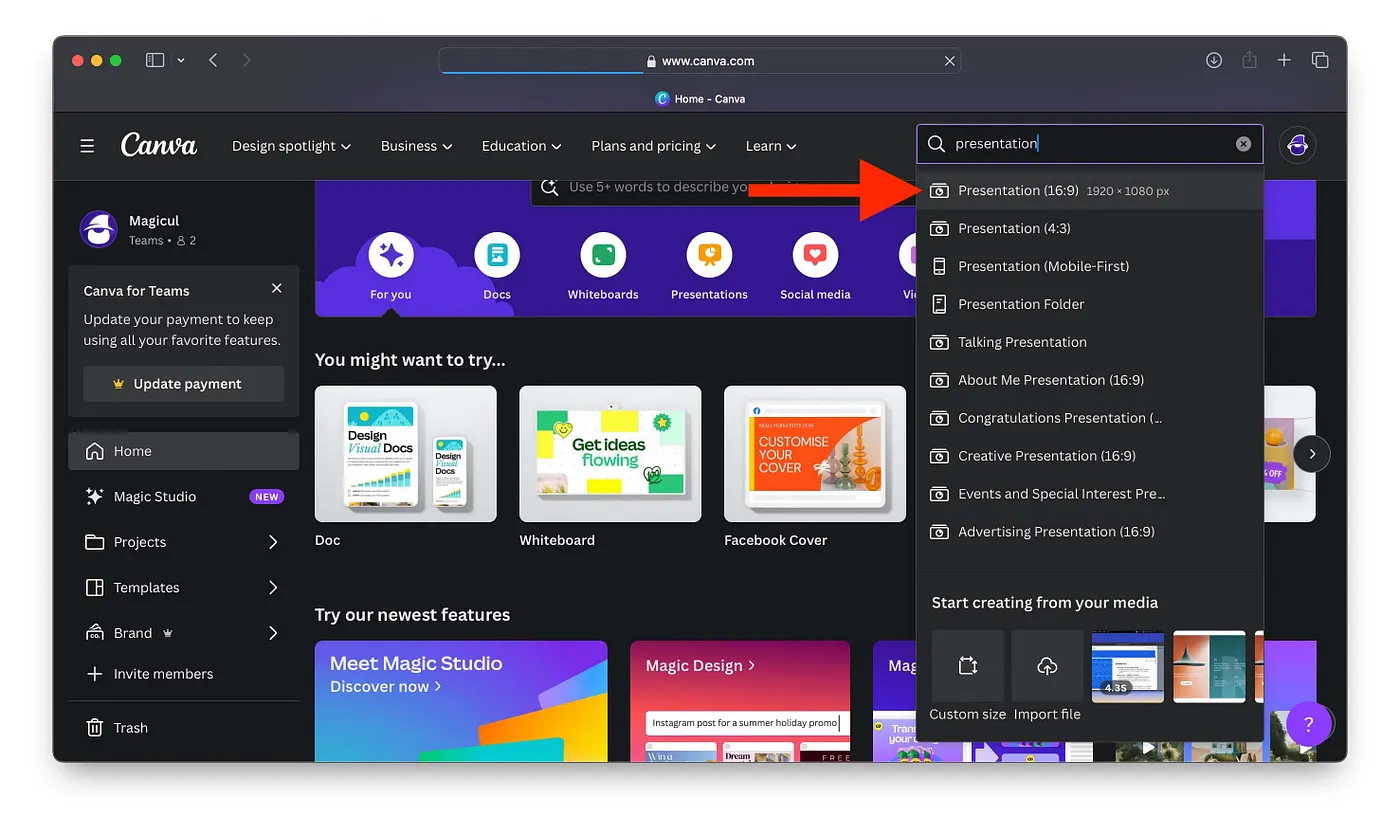Viewport: 1400px width, 832px height.
Task: Open the Learn dropdown menu
Action: (x=771, y=146)
